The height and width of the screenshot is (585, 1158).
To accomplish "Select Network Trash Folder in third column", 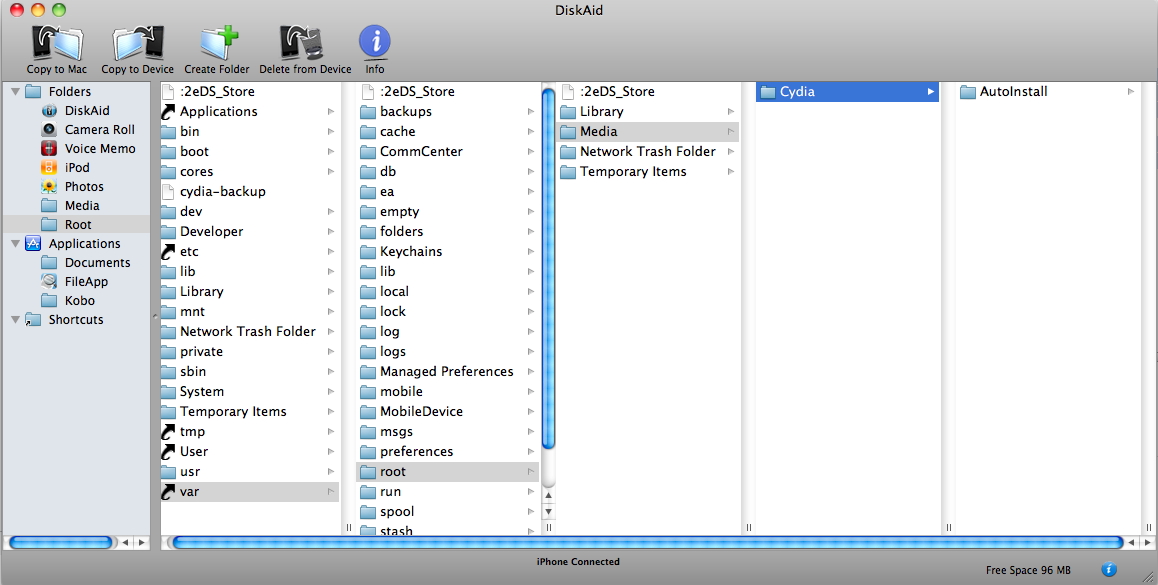I will click(x=648, y=151).
